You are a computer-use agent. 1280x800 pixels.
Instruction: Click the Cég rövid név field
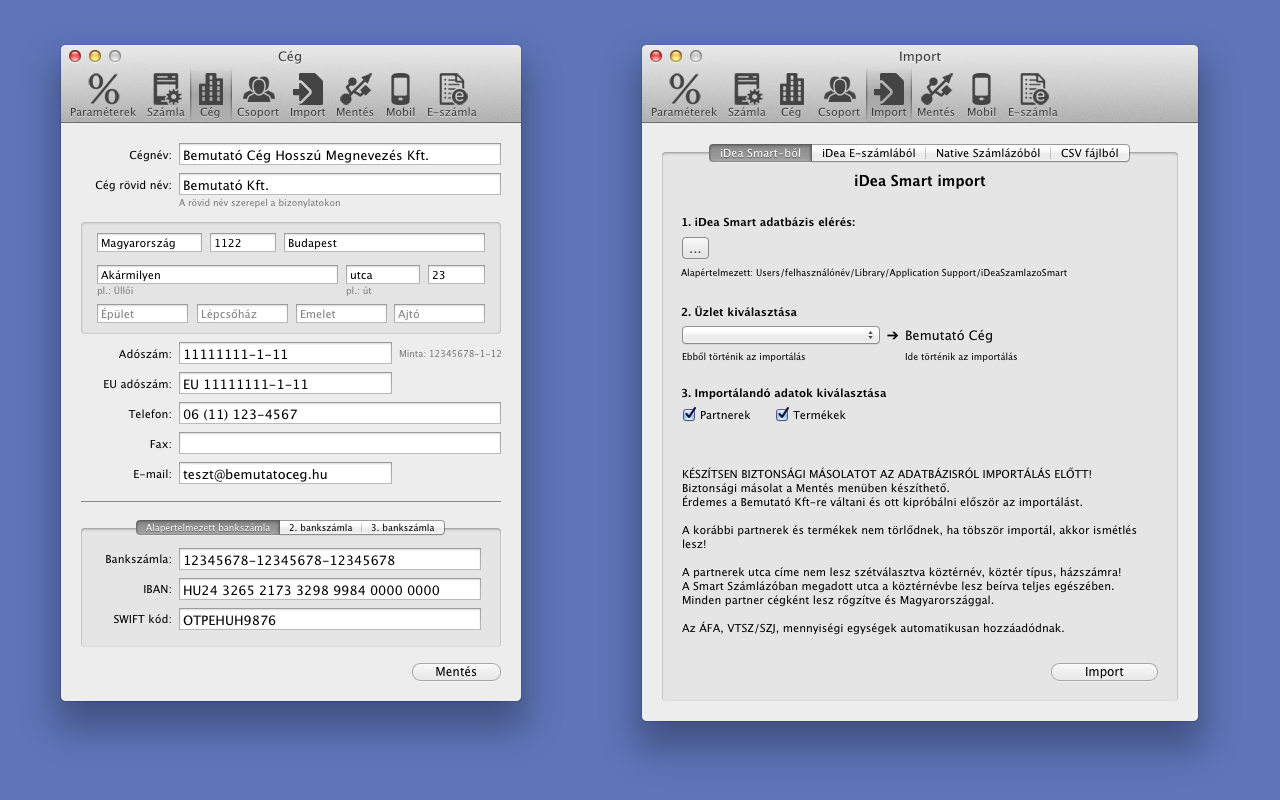click(340, 184)
